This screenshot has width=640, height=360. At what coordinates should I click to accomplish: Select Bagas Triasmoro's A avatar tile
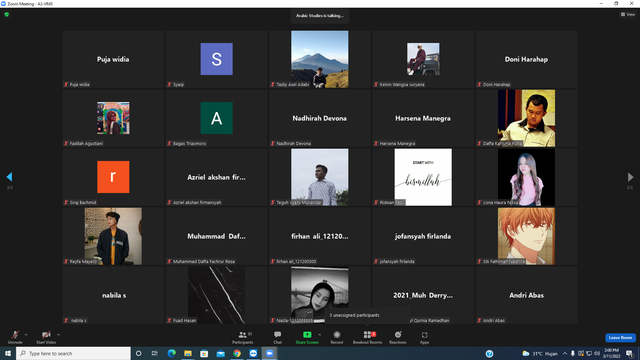point(217,118)
